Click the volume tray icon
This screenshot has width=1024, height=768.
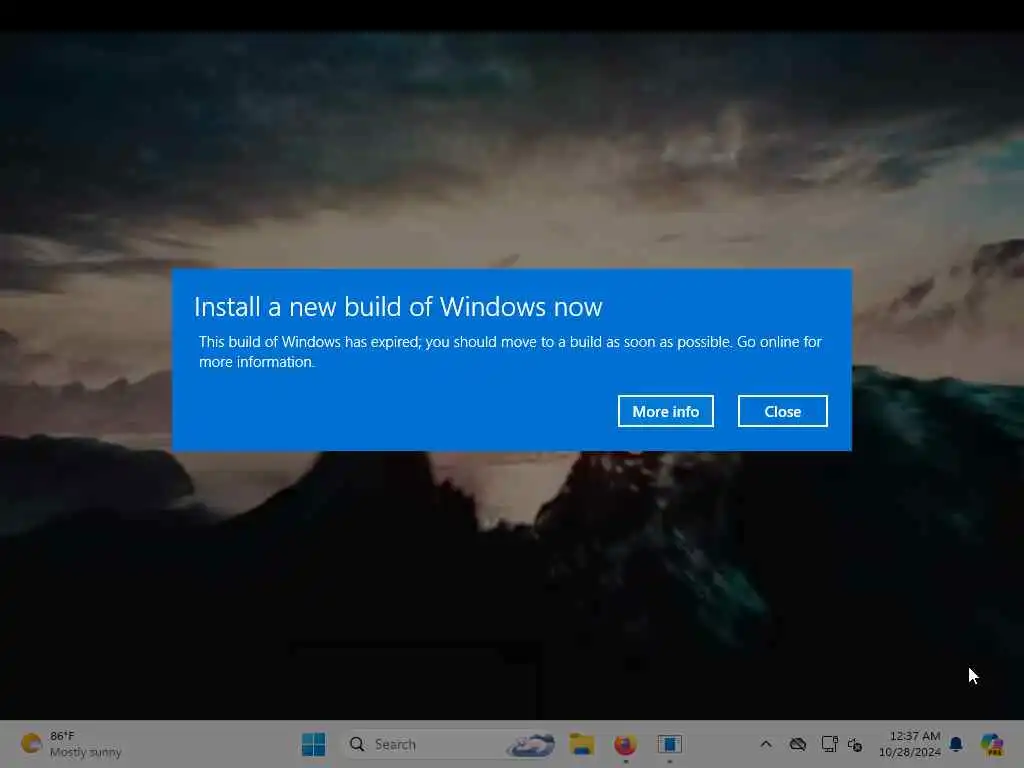pos(855,744)
